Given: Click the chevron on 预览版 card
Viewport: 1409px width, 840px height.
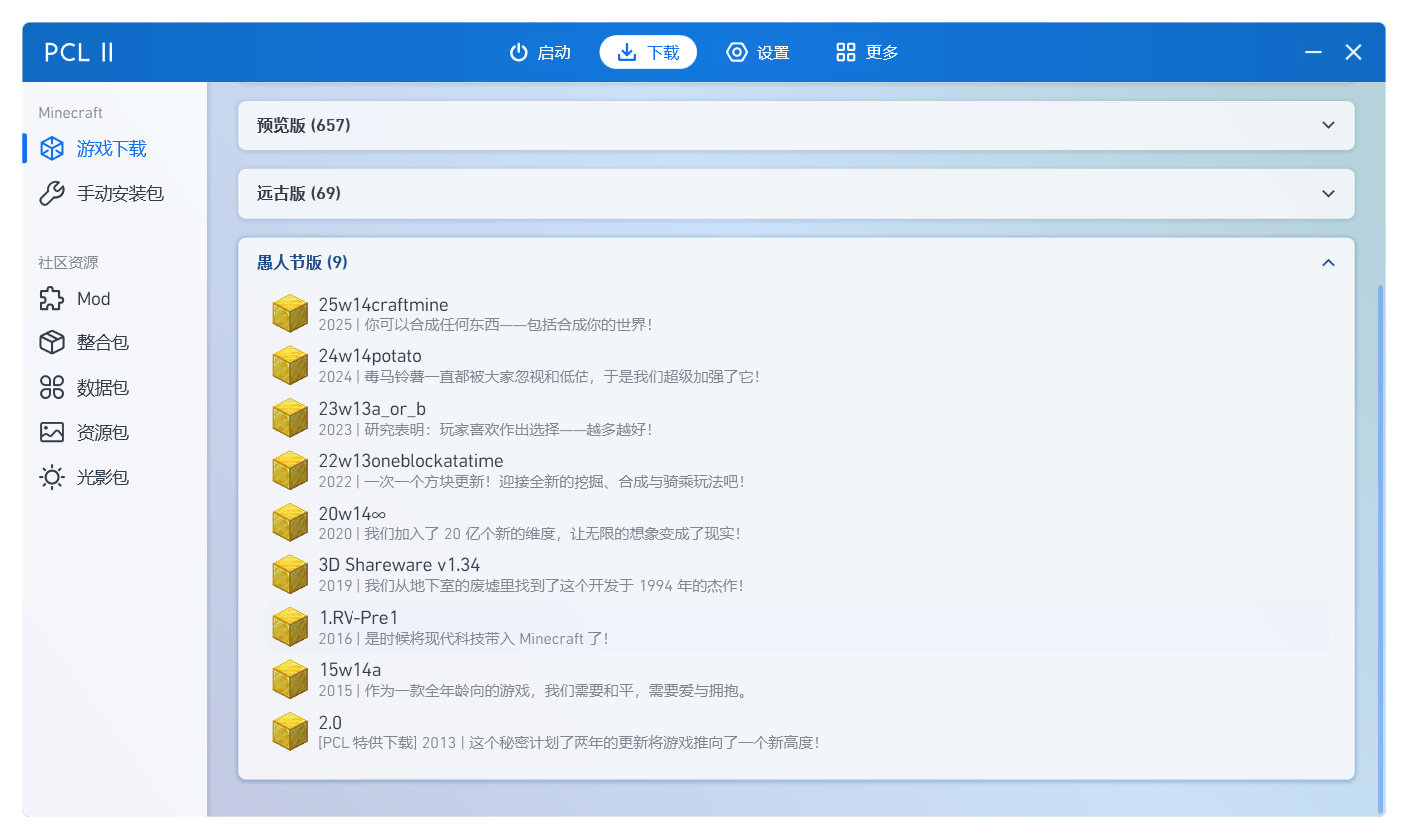Looking at the screenshot, I should [x=1328, y=125].
